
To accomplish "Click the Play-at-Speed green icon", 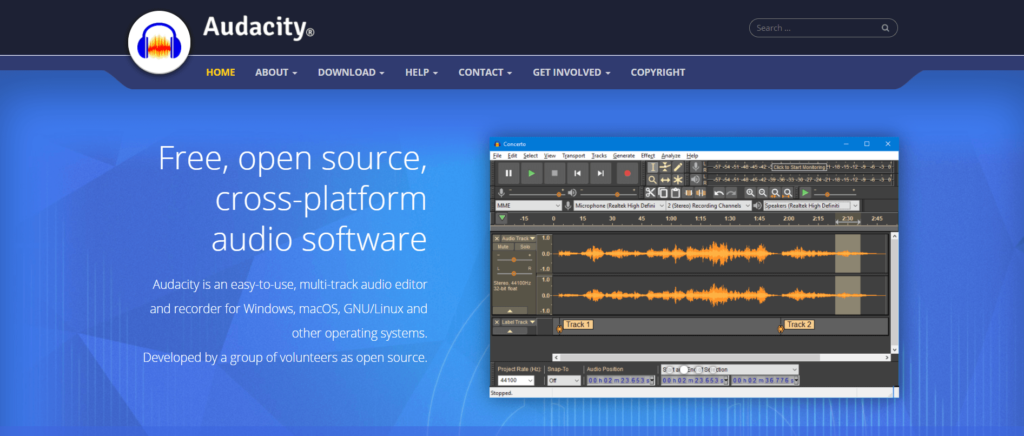I will pos(805,193).
